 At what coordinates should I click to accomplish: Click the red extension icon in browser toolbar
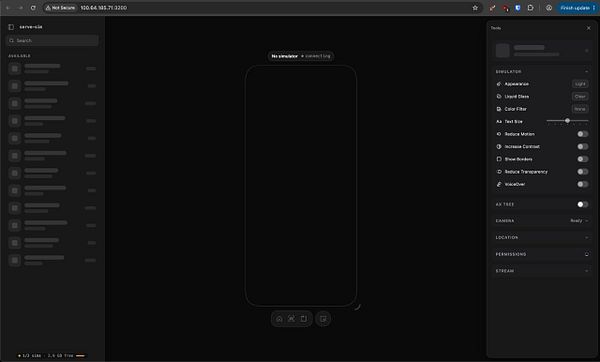point(505,8)
